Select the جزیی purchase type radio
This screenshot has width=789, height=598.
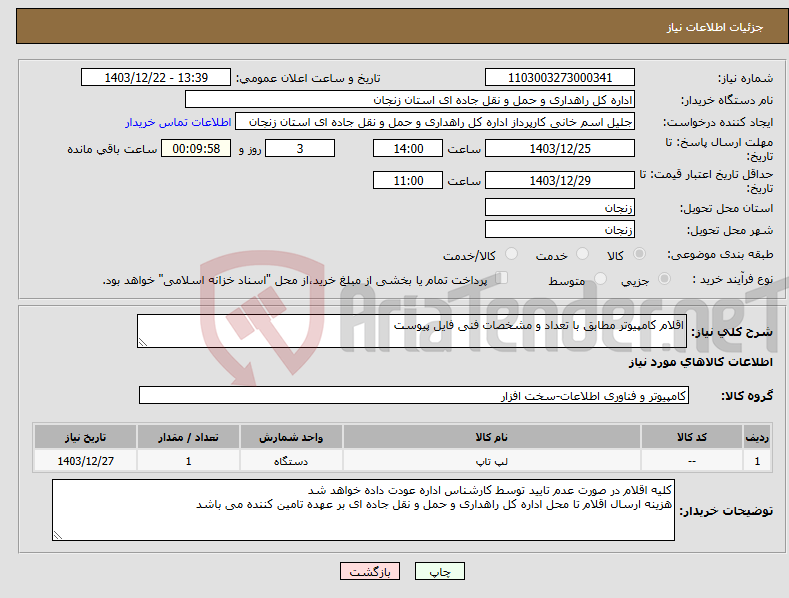point(664,278)
